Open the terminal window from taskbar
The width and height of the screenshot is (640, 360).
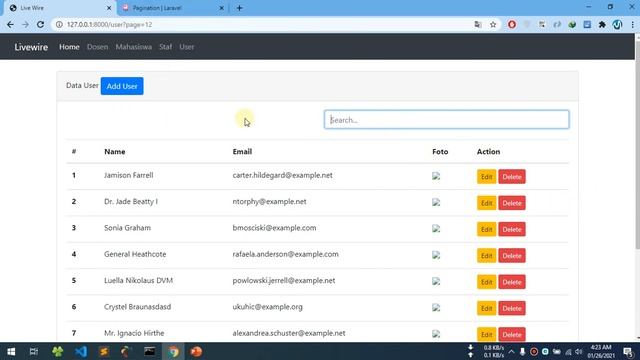[149, 351]
